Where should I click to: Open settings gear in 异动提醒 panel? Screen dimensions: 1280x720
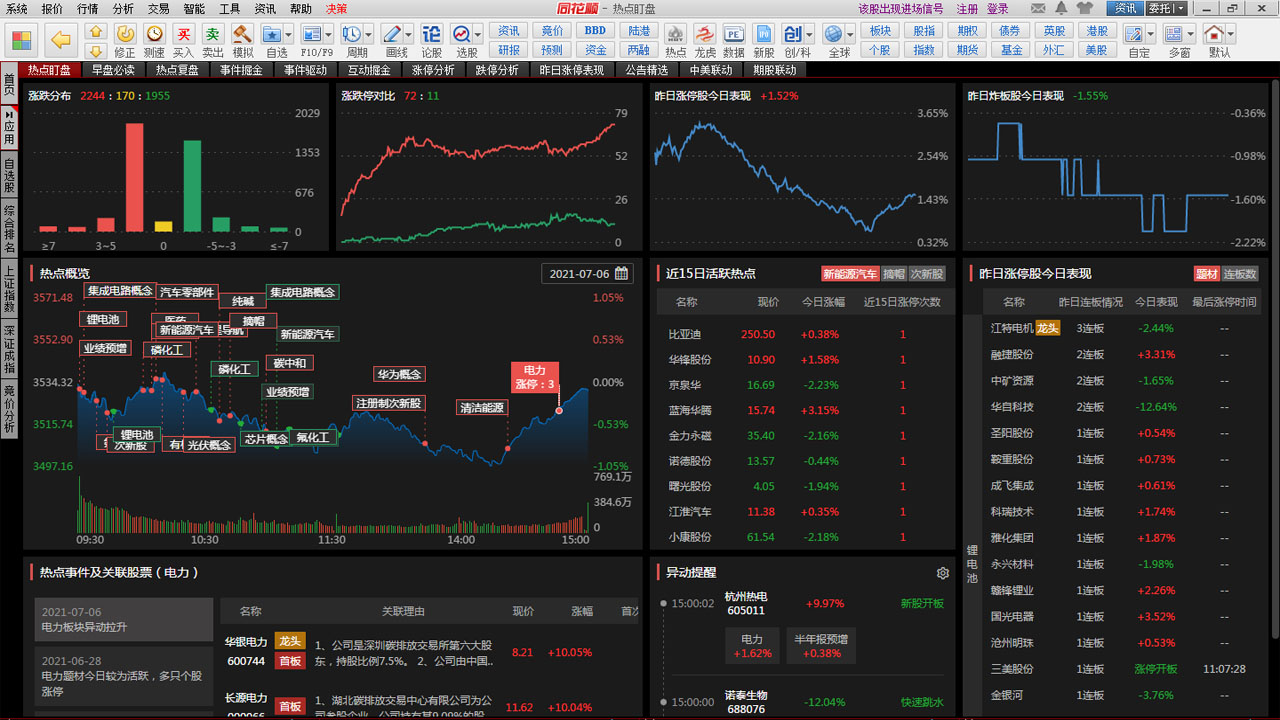[942, 573]
